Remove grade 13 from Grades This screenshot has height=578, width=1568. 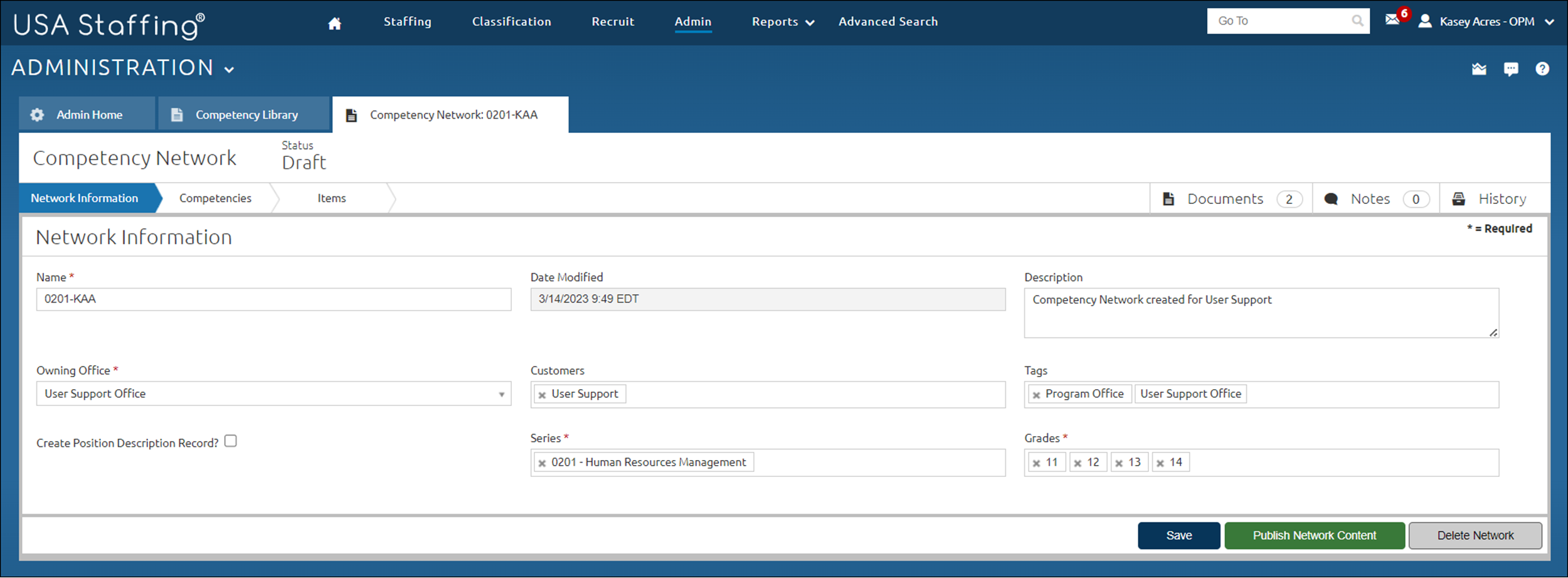pyautogui.click(x=1119, y=464)
